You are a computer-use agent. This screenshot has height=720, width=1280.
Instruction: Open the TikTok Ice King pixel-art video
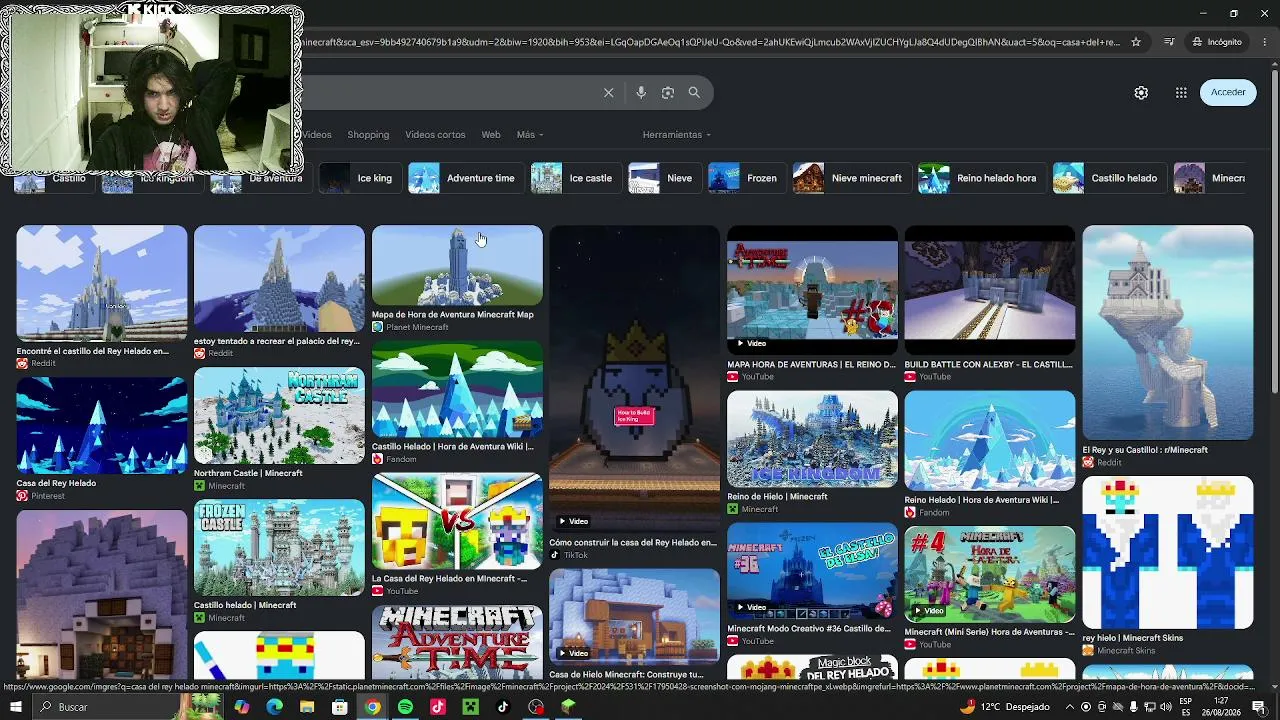[634, 380]
